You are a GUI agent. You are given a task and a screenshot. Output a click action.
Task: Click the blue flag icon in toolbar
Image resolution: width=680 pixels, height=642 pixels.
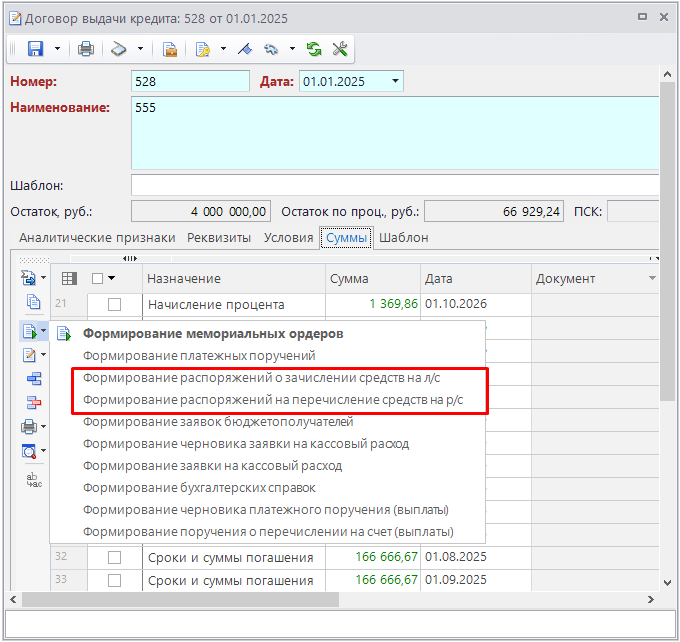coord(244,49)
